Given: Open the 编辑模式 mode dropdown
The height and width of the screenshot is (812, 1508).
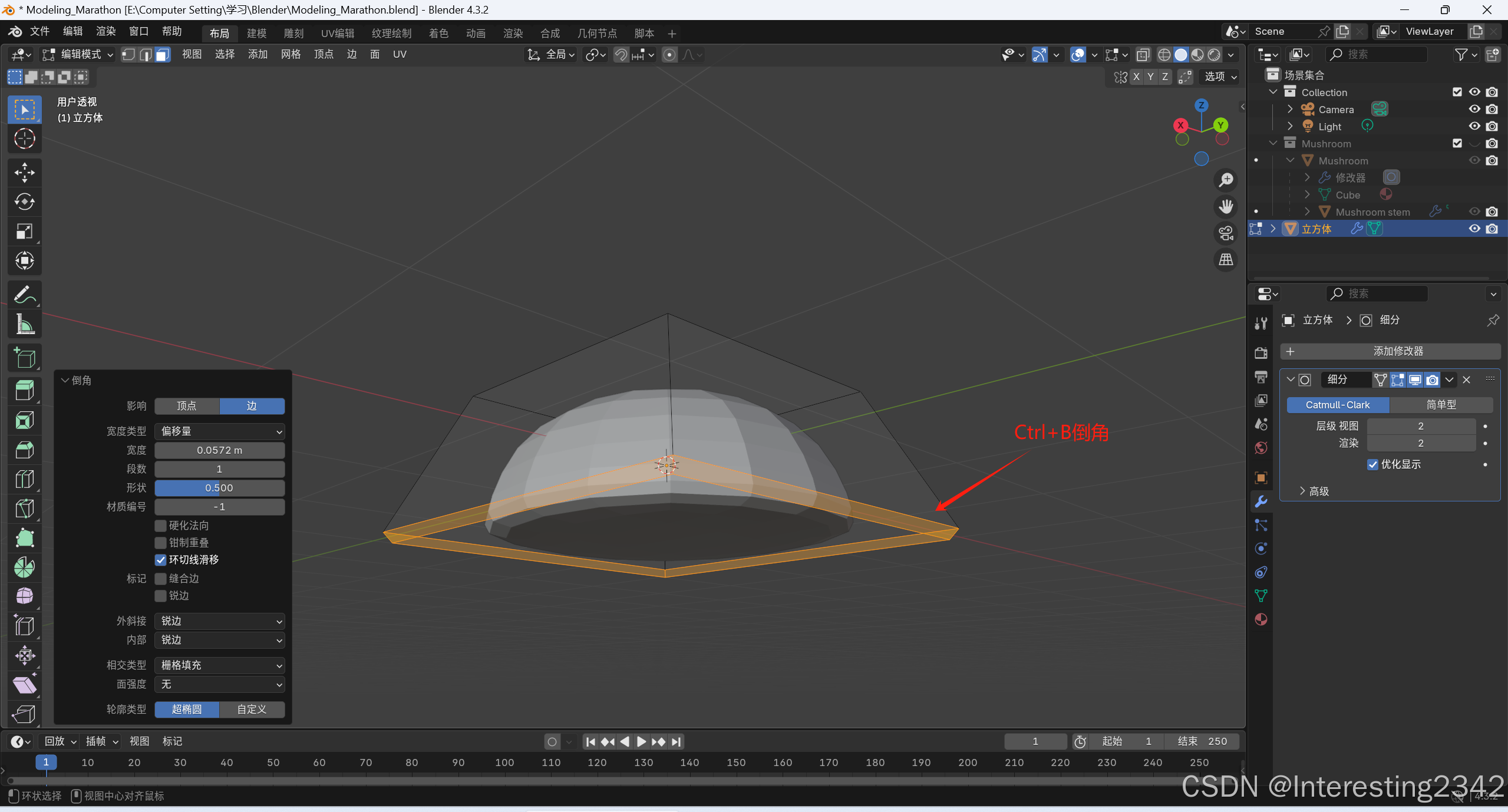Looking at the screenshot, I should [78, 55].
